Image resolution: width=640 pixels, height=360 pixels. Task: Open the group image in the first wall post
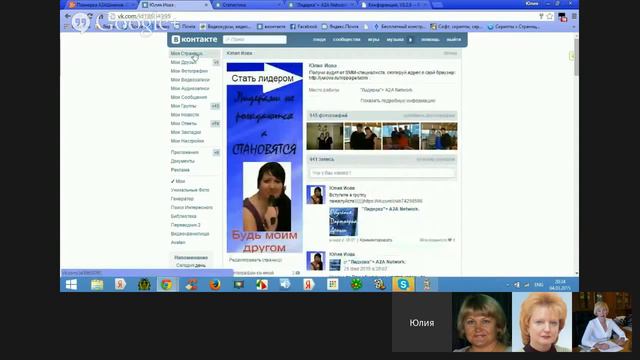(343, 222)
